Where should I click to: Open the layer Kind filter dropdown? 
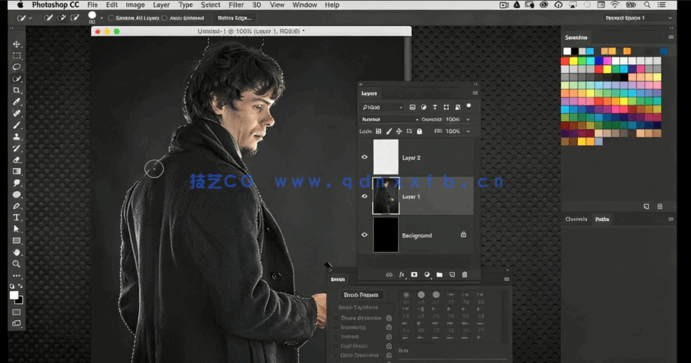[x=382, y=107]
